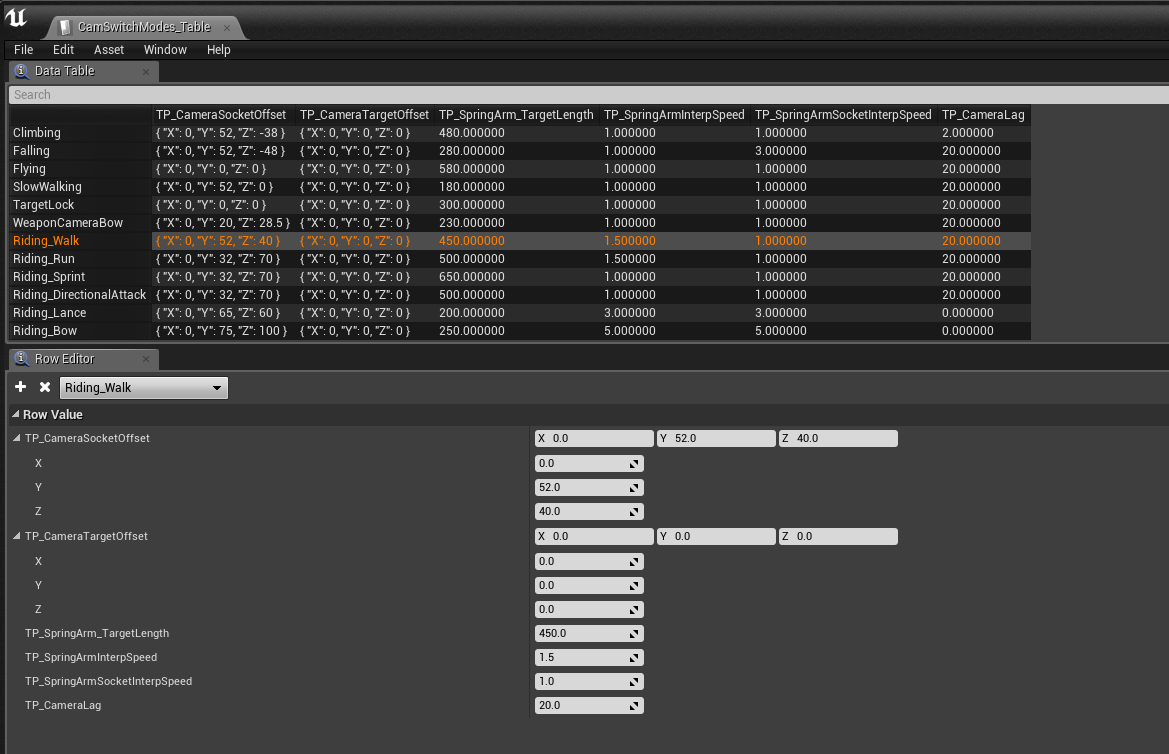
Task: Click the Z 40.0 socket offset vector field
Action: (x=838, y=439)
